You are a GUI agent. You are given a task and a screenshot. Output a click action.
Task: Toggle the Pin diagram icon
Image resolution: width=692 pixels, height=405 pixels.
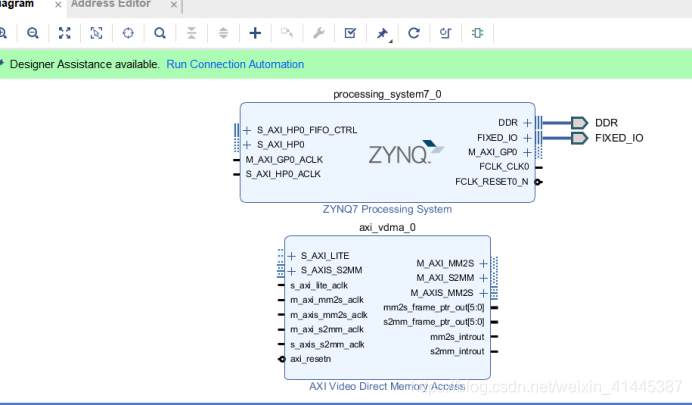(382, 33)
